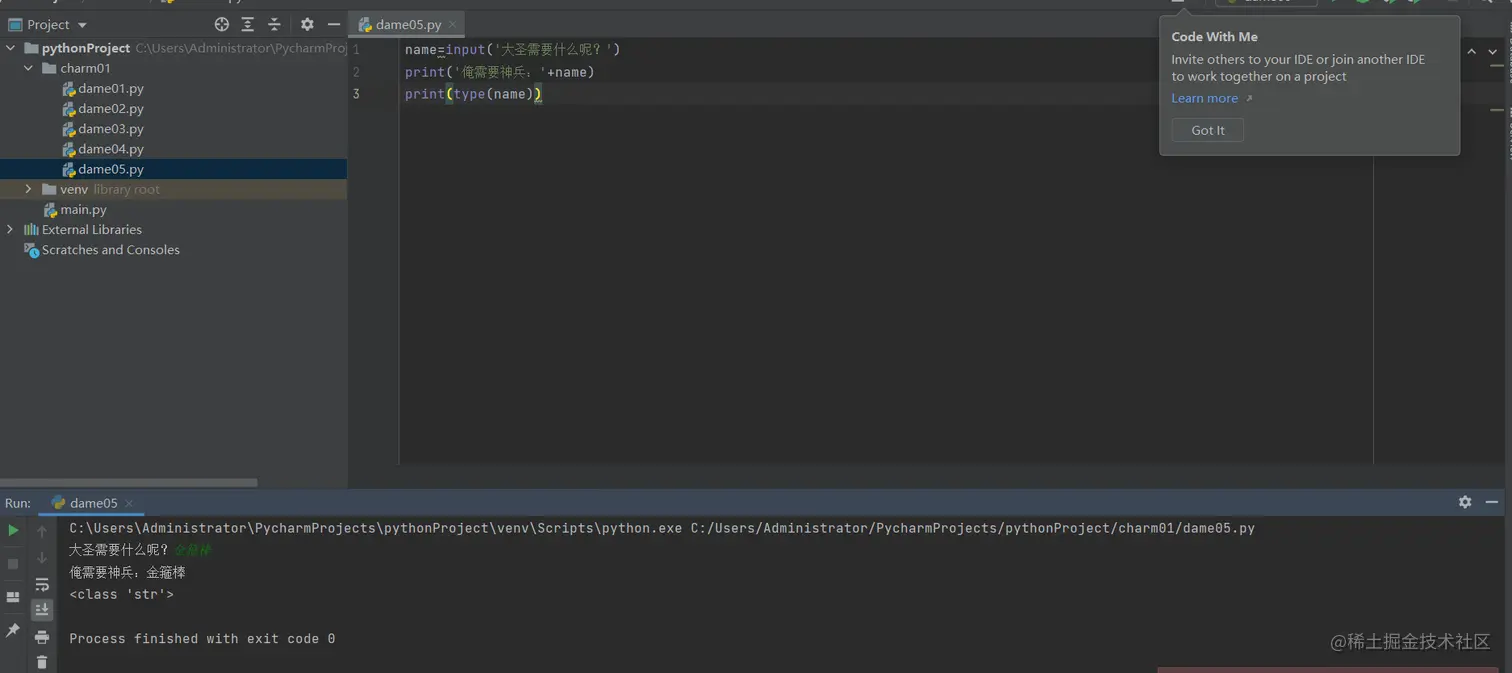Image resolution: width=1512 pixels, height=673 pixels.
Task: Jump to next highlighted error arrow
Action: click(1493, 51)
